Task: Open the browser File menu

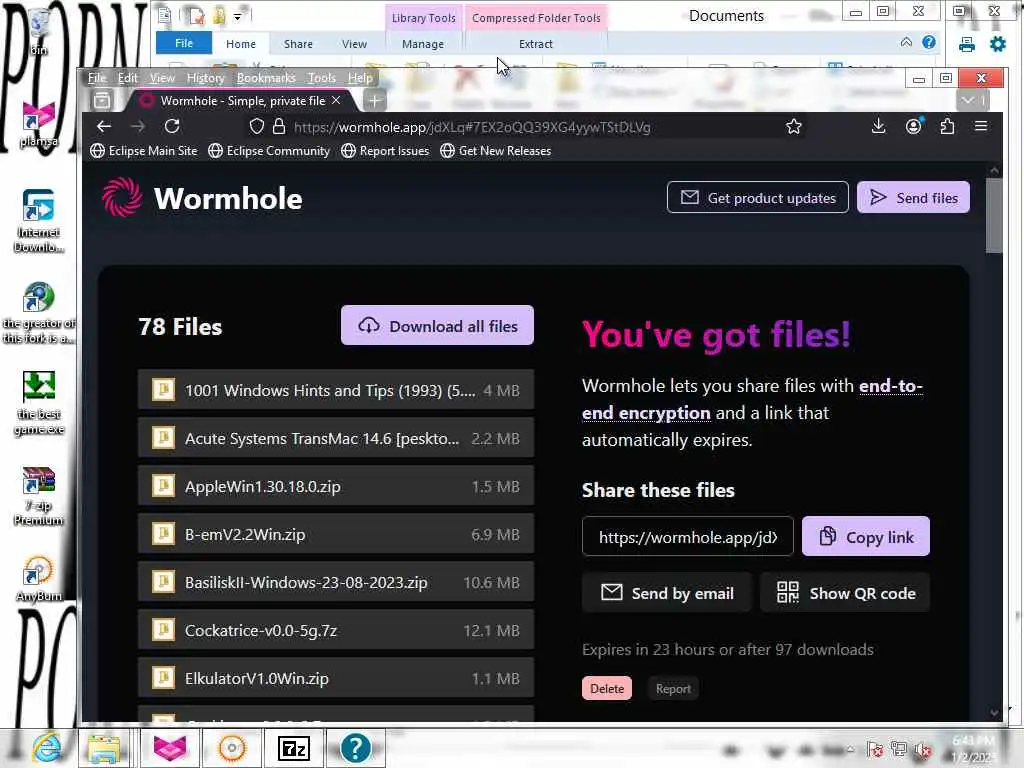Action: [x=97, y=78]
